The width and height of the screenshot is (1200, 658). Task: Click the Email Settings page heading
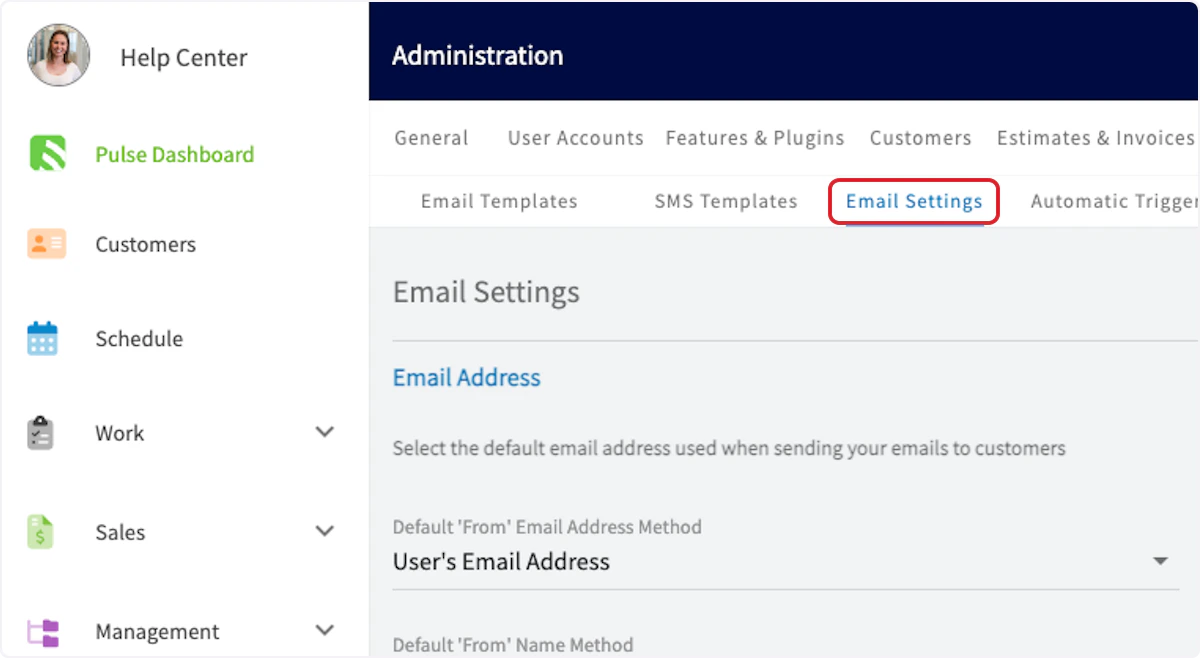486,292
